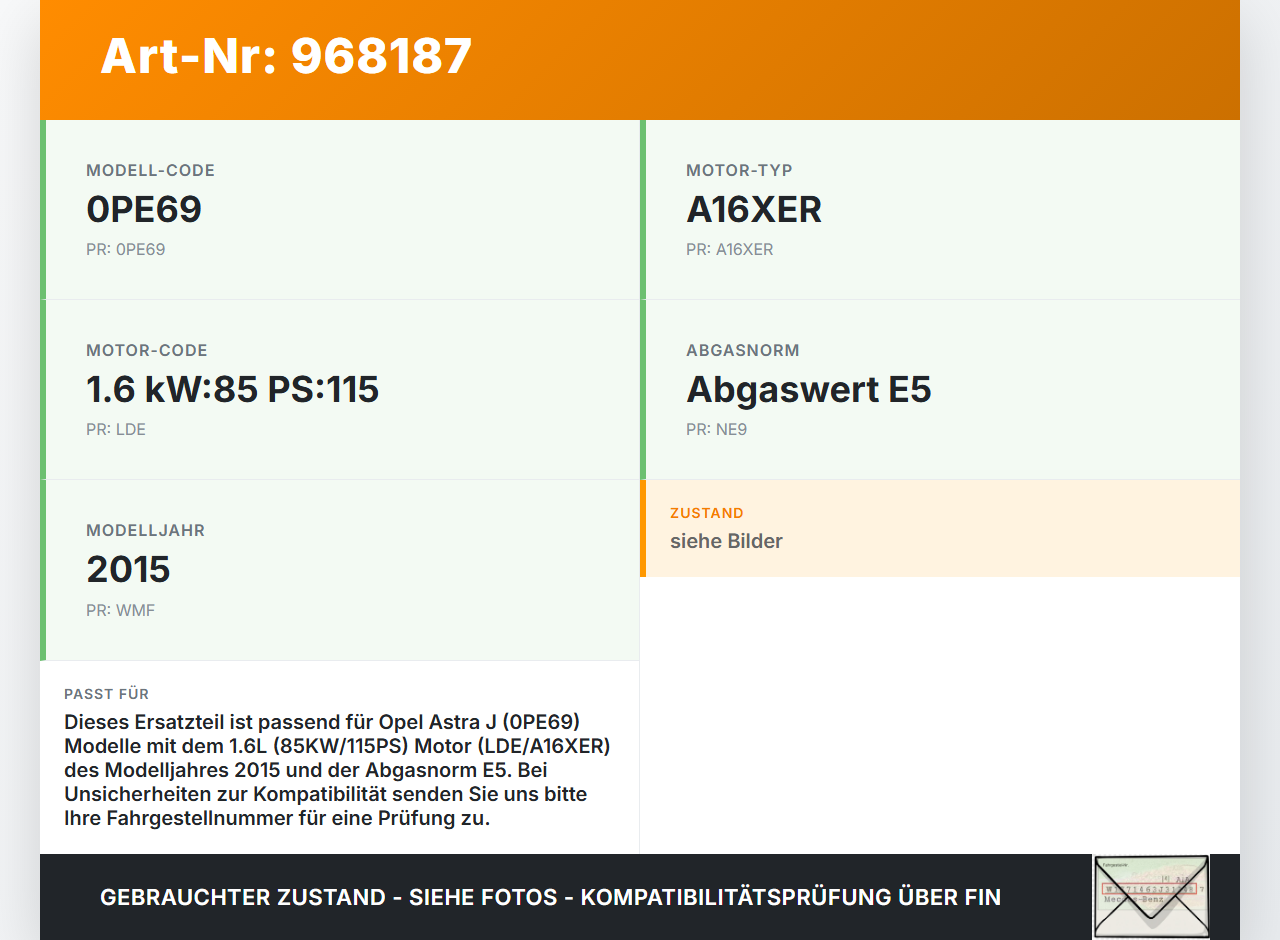
Task: Click the MODELL-CODE label
Action: coord(150,171)
